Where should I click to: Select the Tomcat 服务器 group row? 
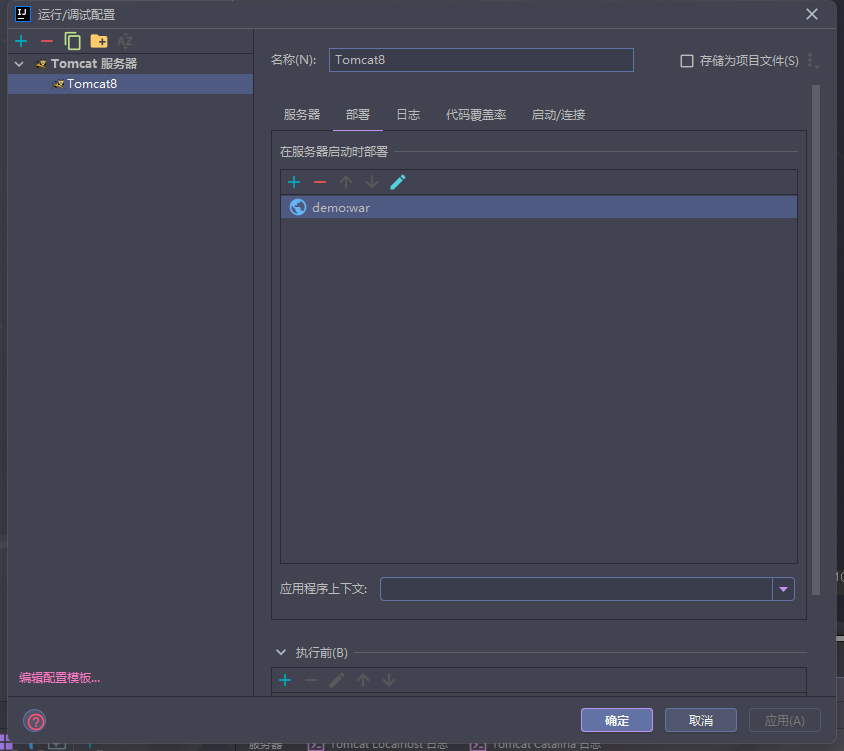coord(130,64)
